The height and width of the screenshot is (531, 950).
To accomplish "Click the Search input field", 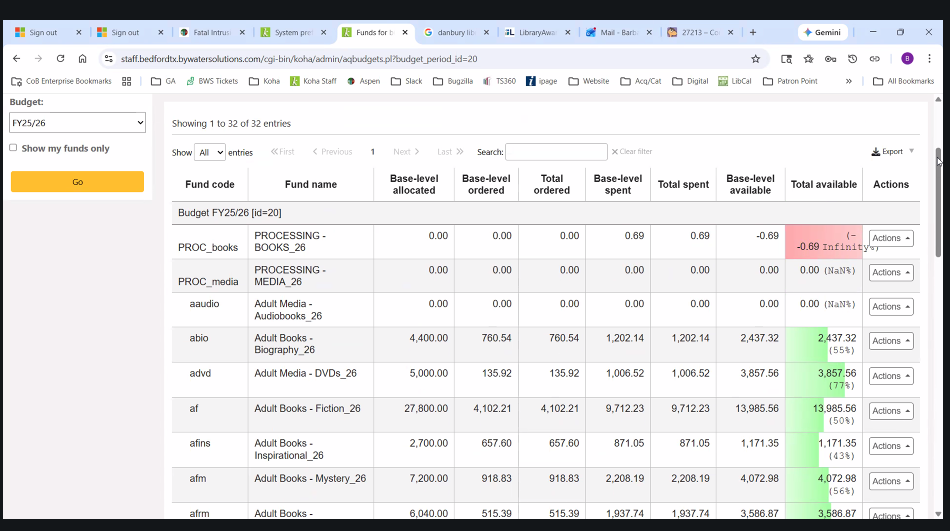I will (x=556, y=152).
